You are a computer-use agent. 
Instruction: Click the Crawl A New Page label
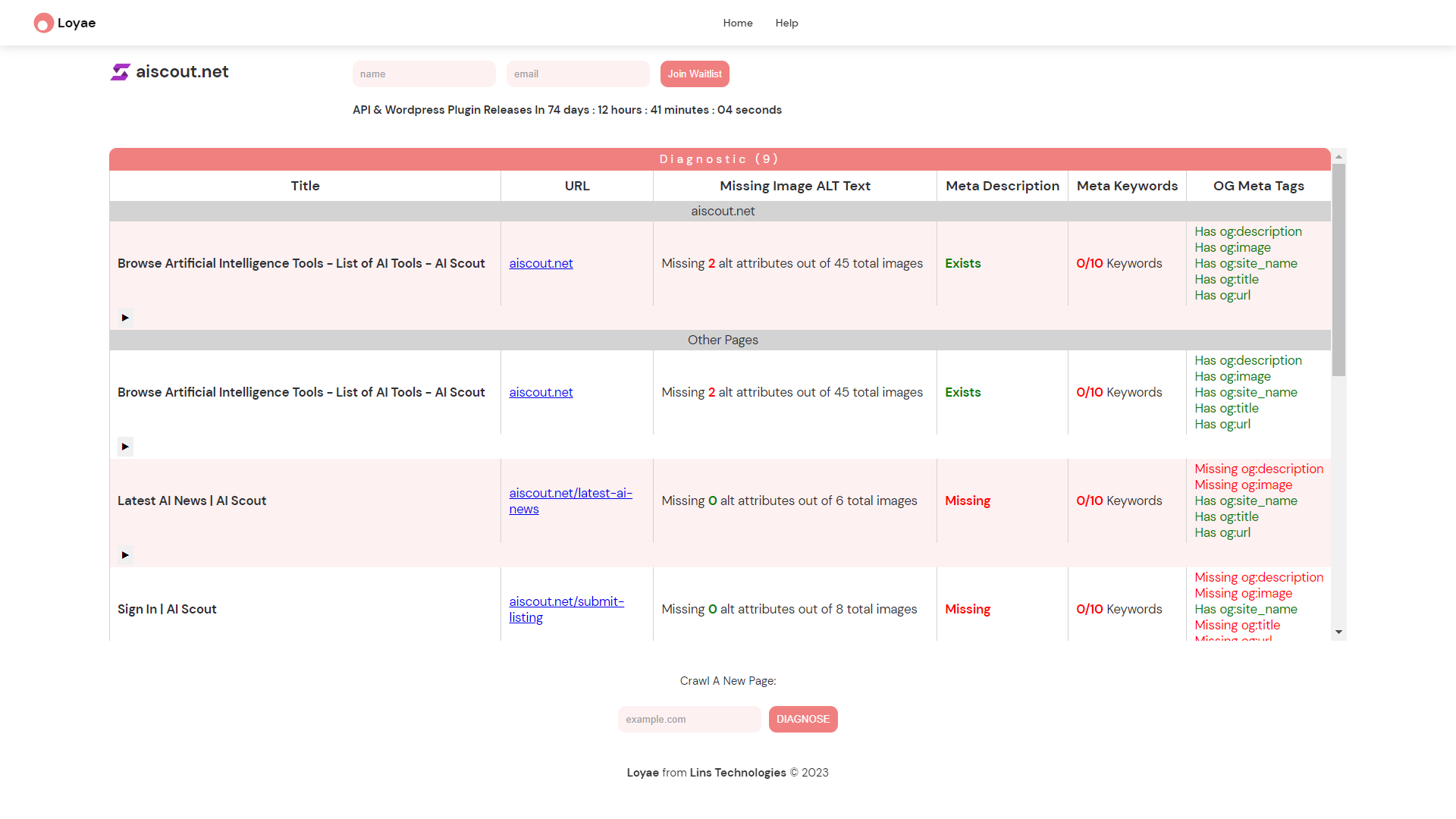pos(728,681)
